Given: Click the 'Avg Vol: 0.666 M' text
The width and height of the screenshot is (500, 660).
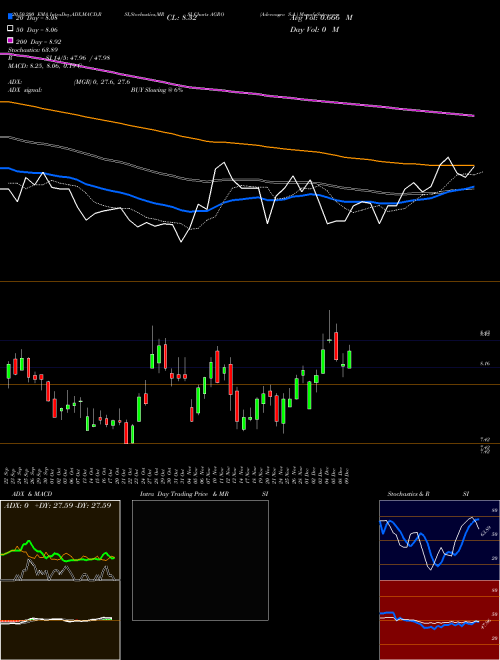Looking at the screenshot, I should (x=321, y=18).
